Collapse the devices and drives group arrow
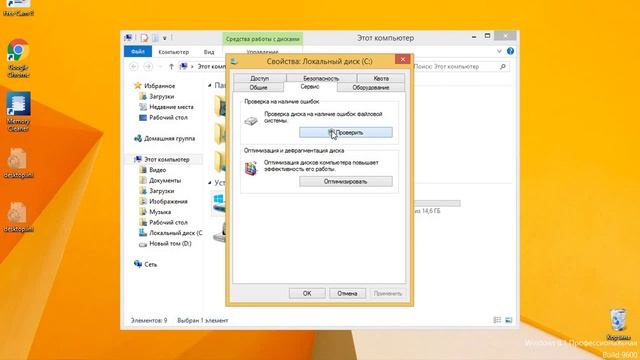The width and height of the screenshot is (640, 360). [x=210, y=182]
